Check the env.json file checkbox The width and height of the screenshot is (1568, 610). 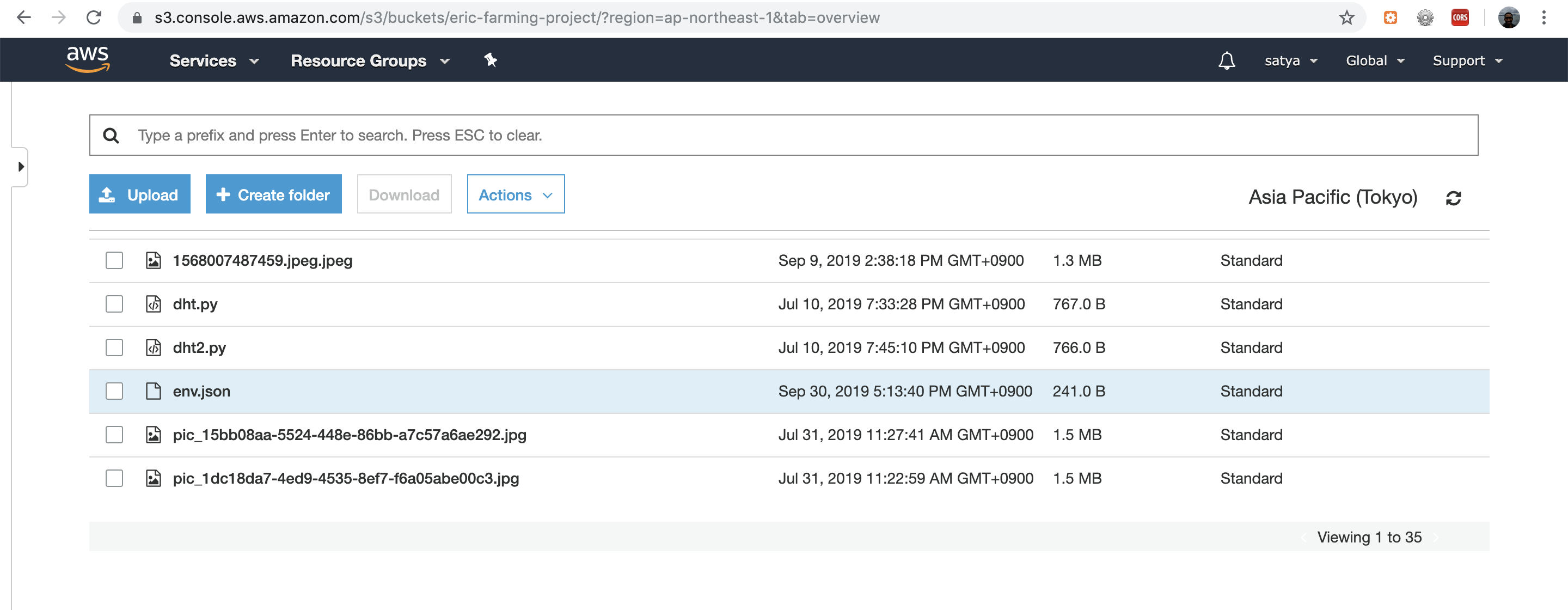(114, 391)
